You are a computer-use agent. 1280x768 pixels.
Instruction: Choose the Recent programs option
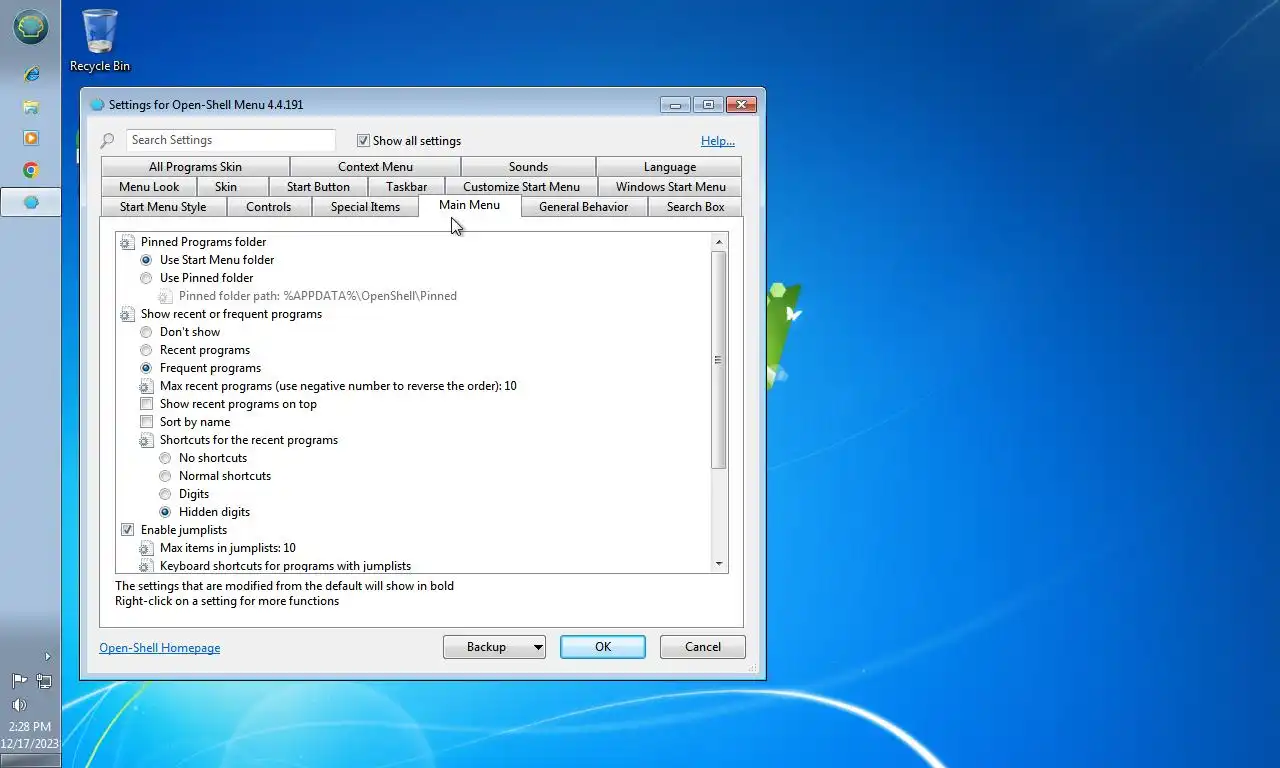146,350
